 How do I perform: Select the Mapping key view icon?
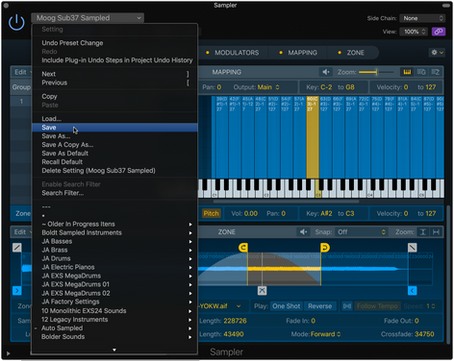[x=407, y=72]
